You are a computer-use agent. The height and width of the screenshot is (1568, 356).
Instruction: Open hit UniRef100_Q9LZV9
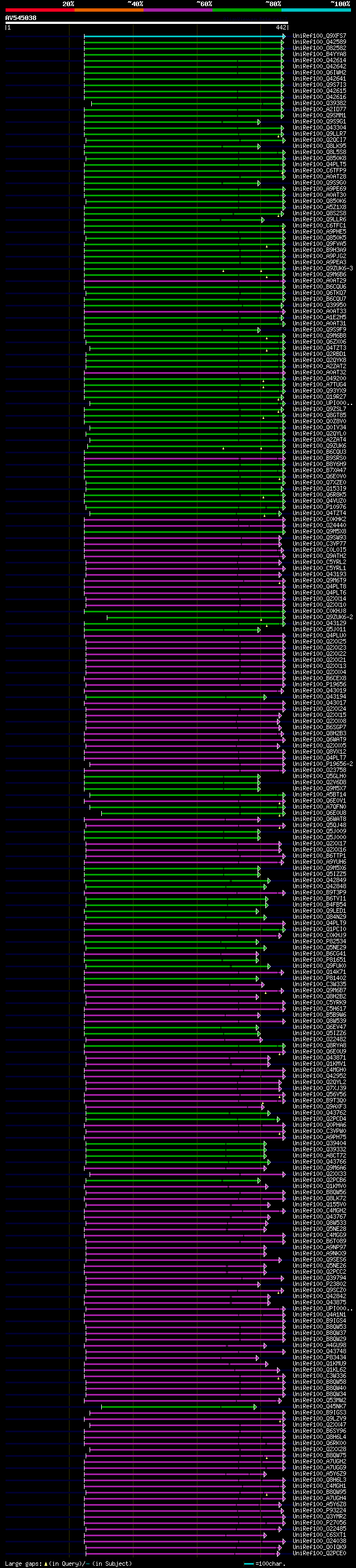(x=319, y=1419)
